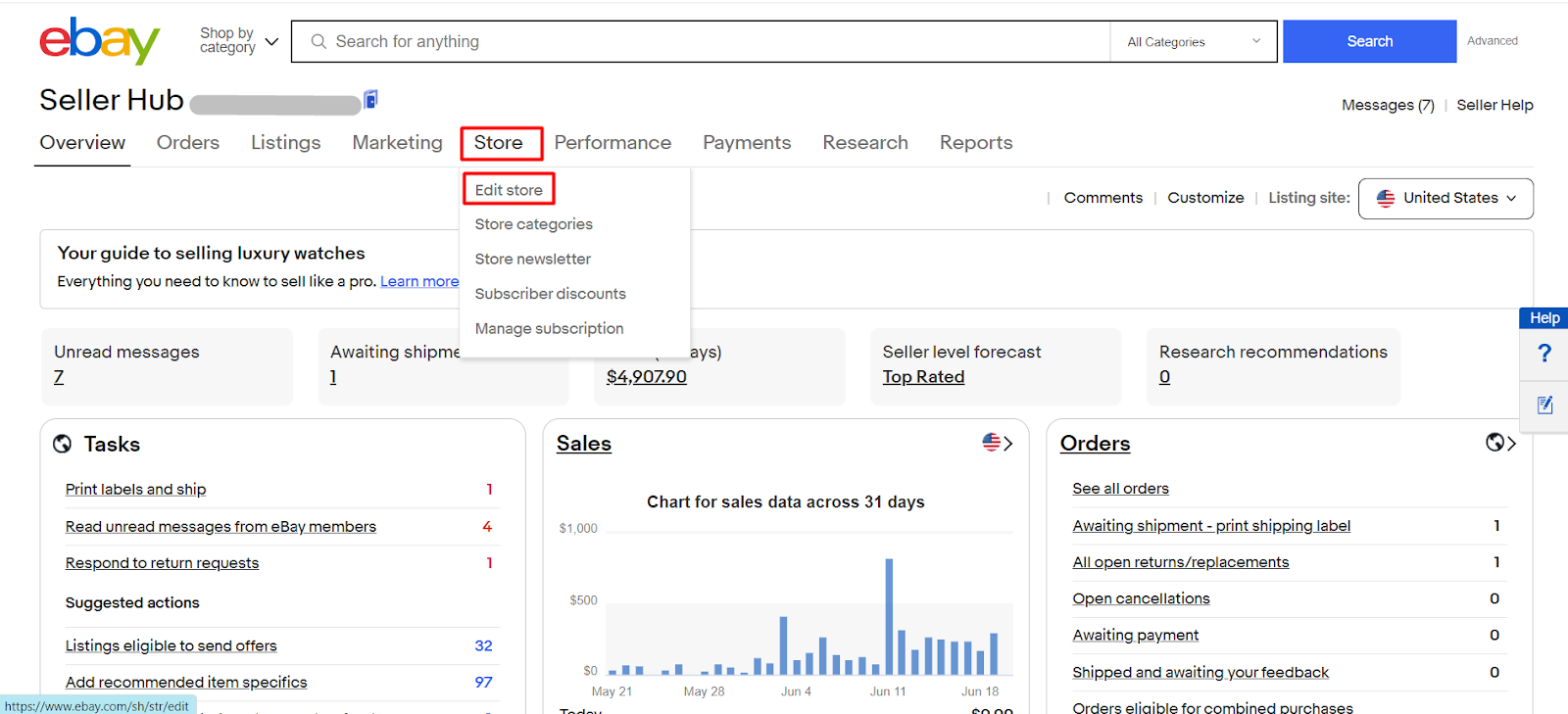Open the Sales panel heading link
Image resolution: width=1568 pixels, height=714 pixels.
[x=584, y=444]
